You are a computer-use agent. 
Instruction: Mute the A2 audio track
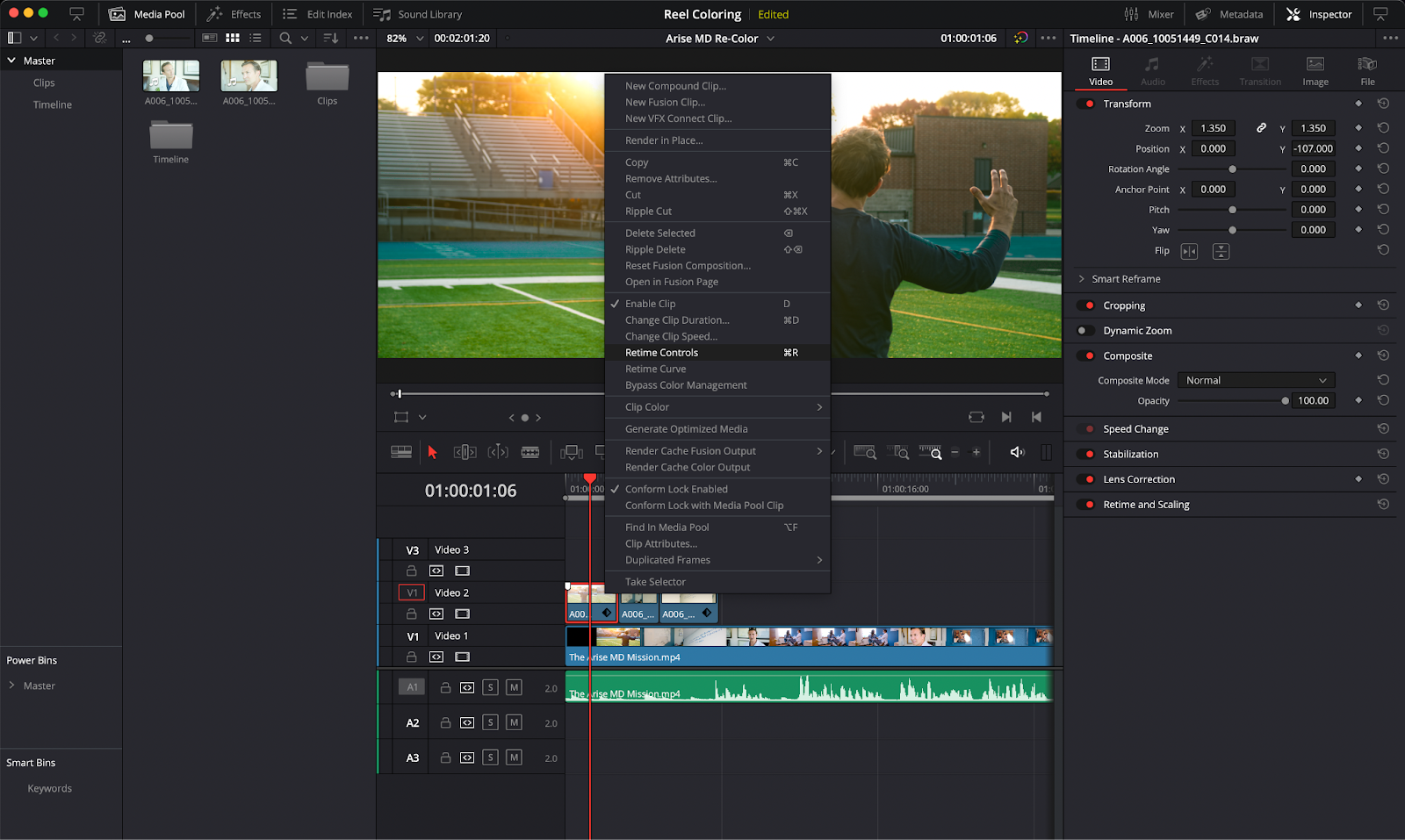pos(515,722)
